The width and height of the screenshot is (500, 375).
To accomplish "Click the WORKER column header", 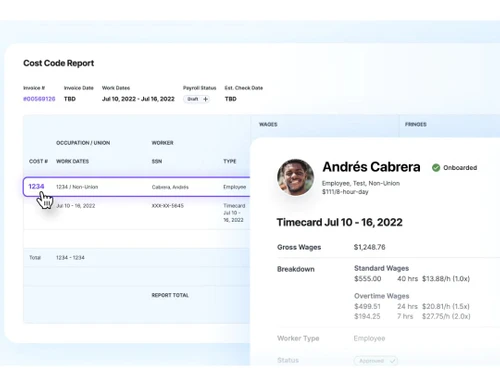I will 162,143.
